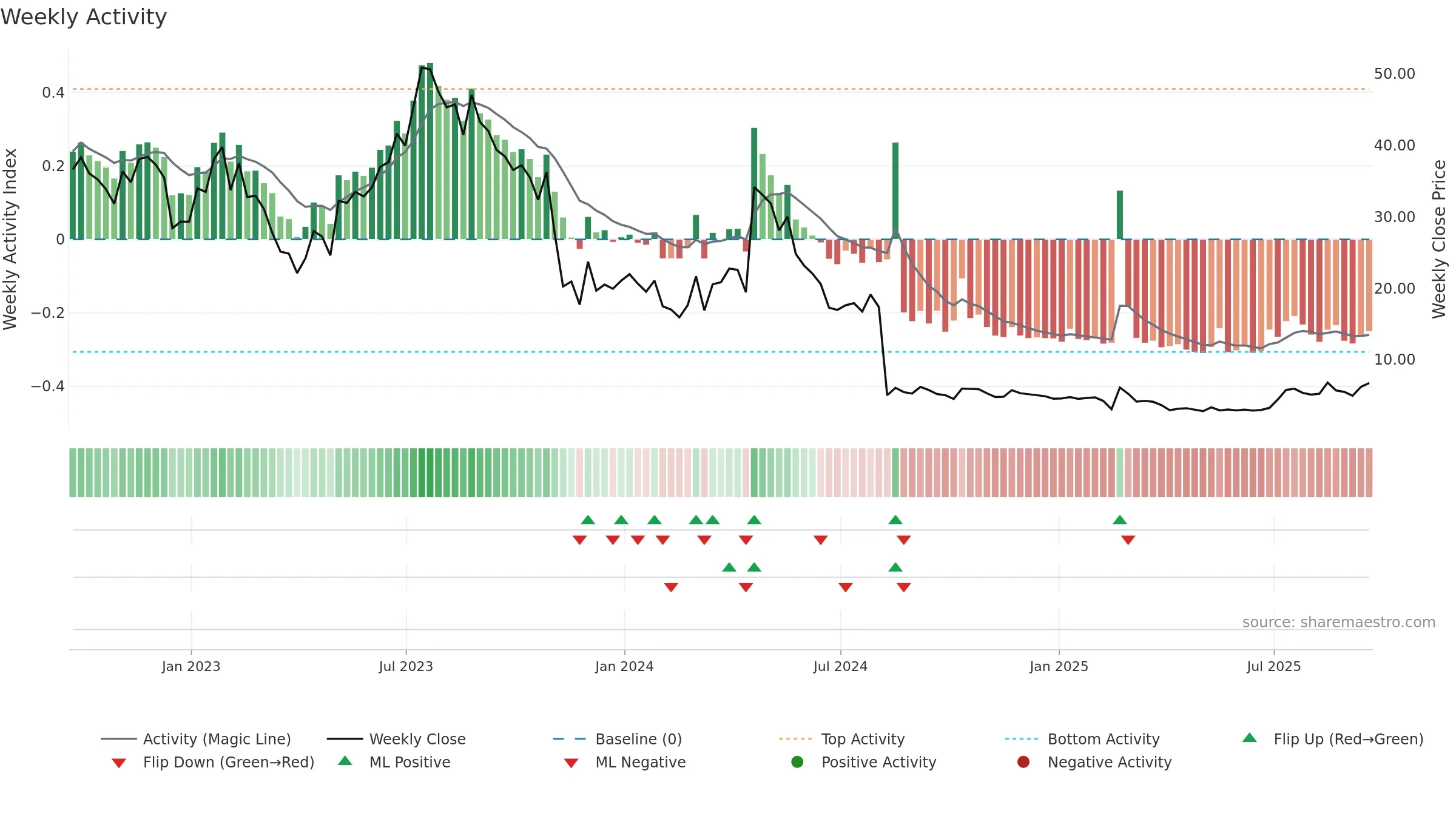
Task: Toggle the Flip Down (Green→Red) legend entry
Action: [213, 762]
